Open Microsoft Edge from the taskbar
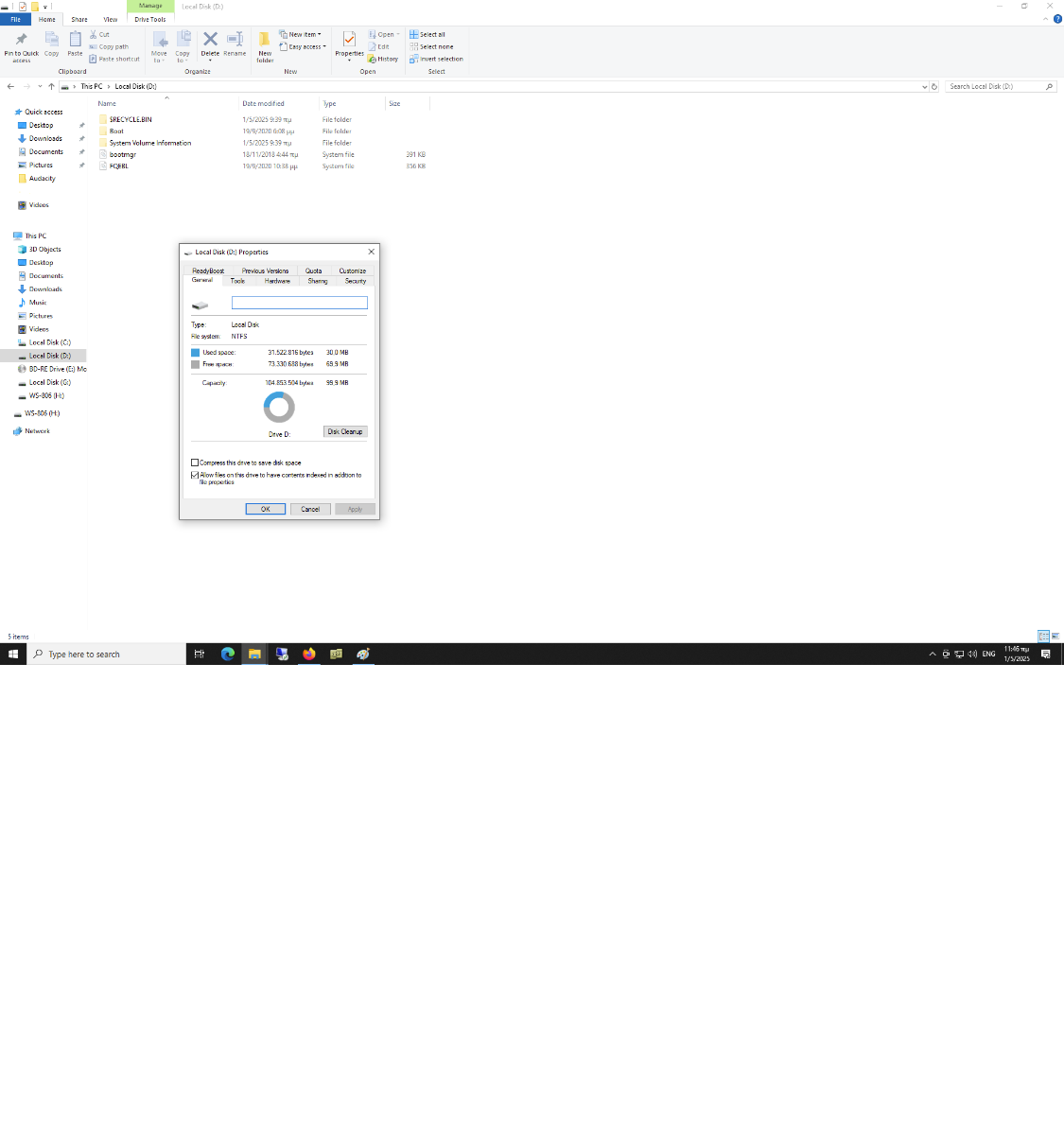 (228, 654)
